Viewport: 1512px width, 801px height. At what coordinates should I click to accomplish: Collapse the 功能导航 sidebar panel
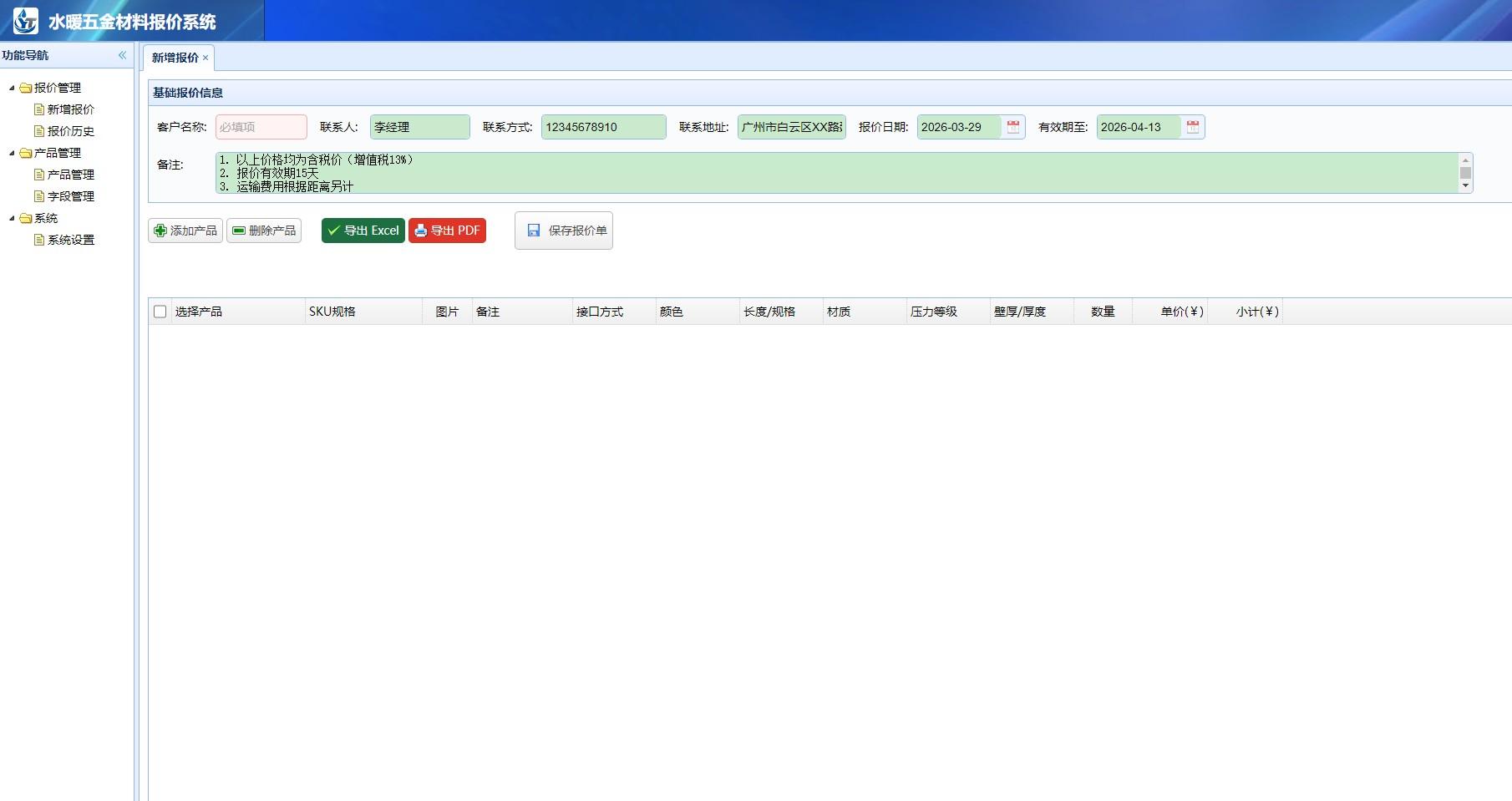(x=122, y=55)
